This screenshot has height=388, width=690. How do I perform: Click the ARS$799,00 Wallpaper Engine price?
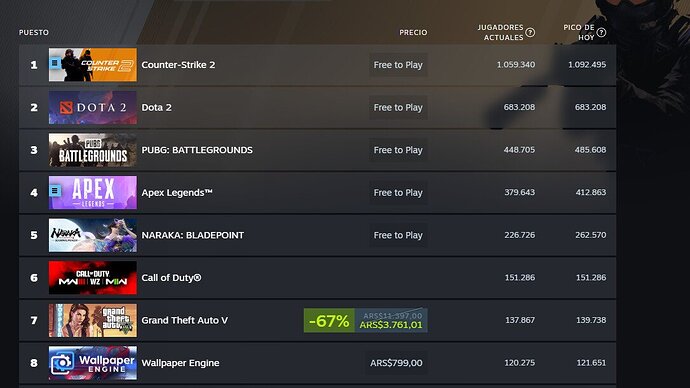[396, 363]
